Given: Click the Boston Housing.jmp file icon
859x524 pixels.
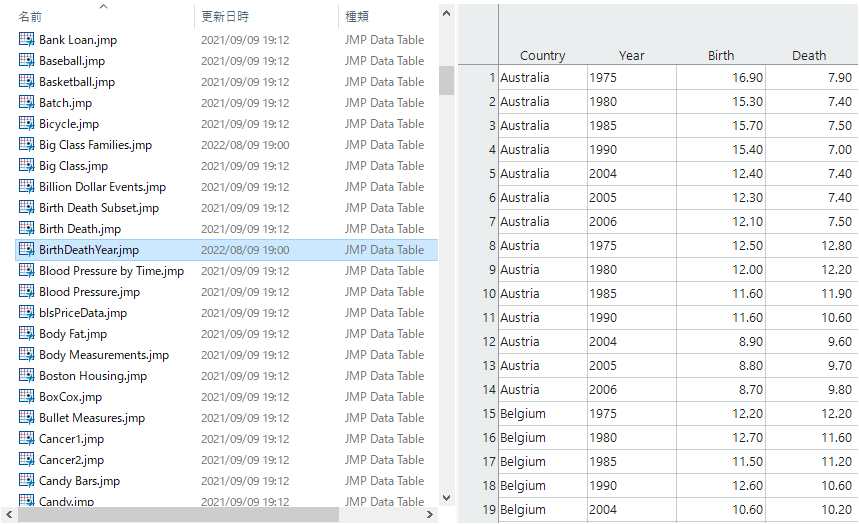Looking at the screenshot, I should 26,375.
